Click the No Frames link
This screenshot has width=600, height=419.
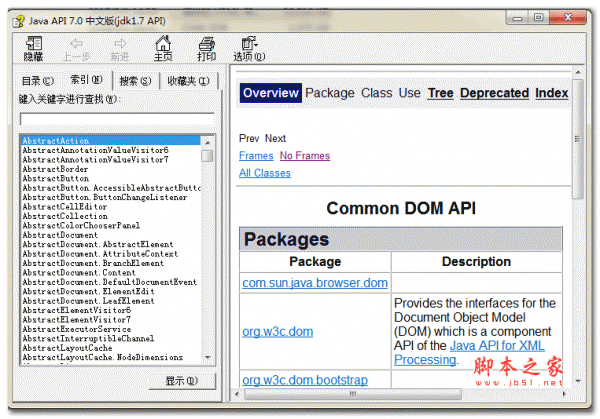point(305,156)
